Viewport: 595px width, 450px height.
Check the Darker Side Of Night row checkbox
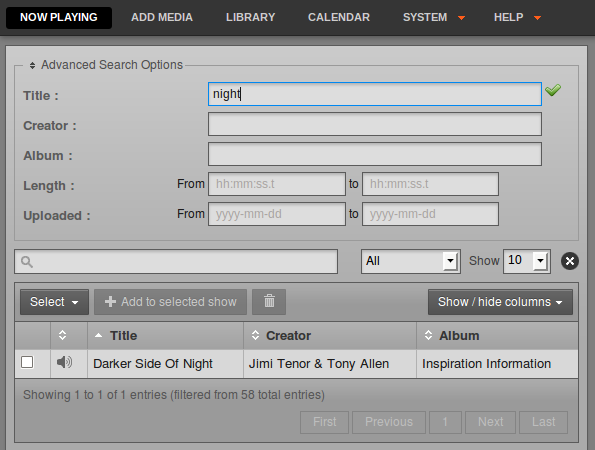tap(27, 362)
